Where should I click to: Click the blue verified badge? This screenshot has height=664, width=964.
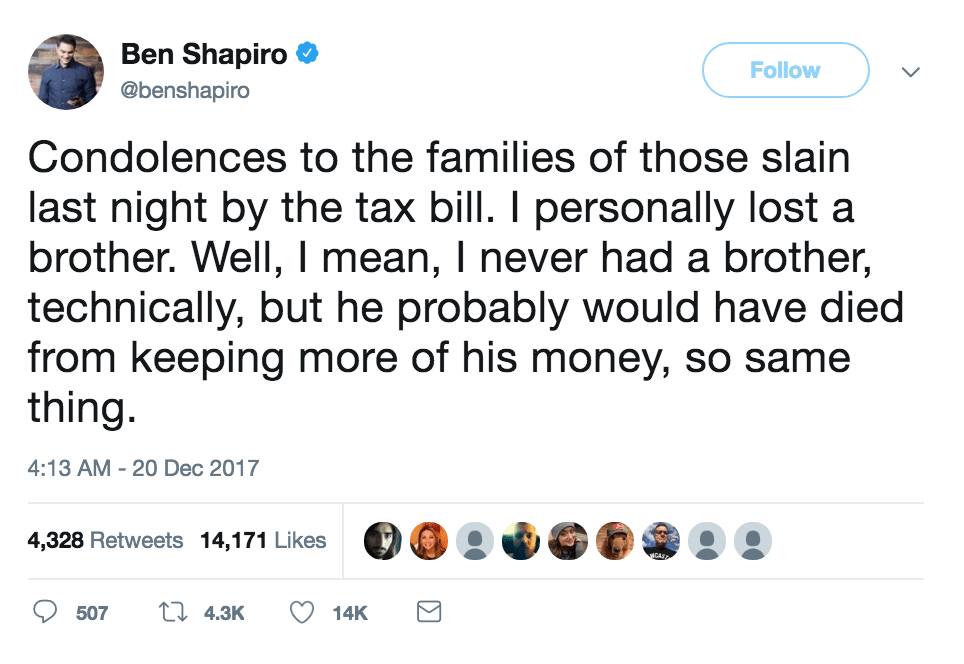(307, 53)
